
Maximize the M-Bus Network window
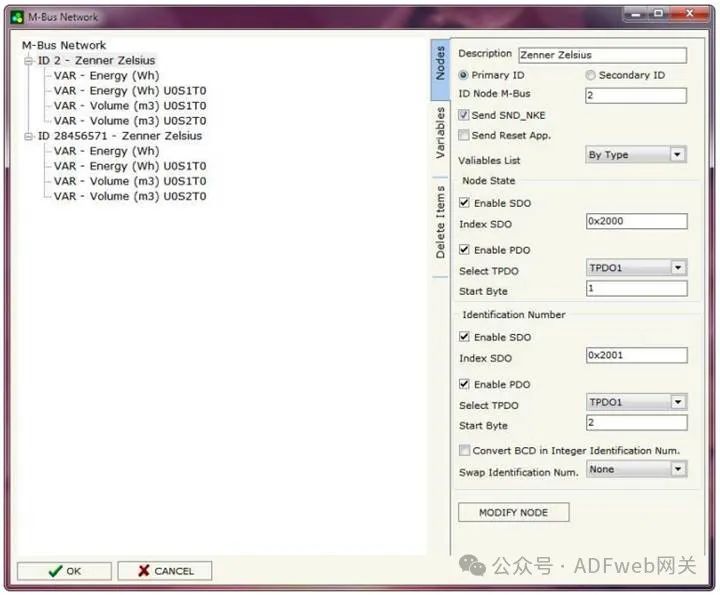pyautogui.click(x=658, y=14)
